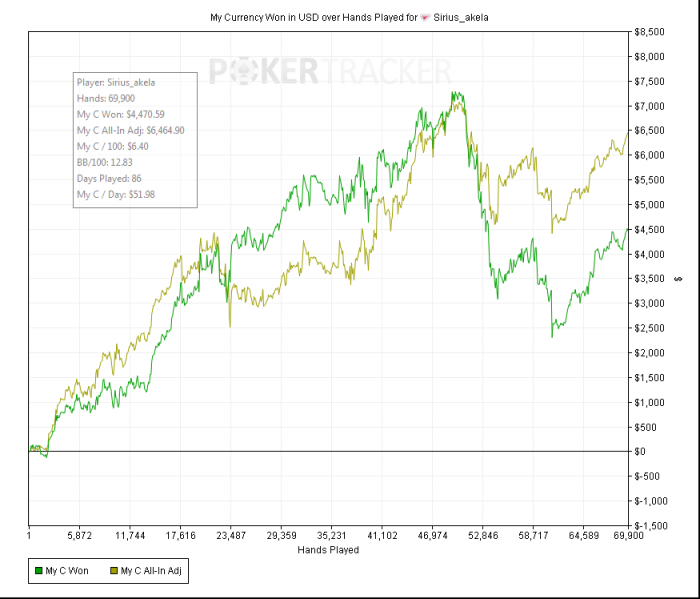Click the green My C Won legend swatch
The width and height of the screenshot is (700, 599).
(x=39, y=571)
